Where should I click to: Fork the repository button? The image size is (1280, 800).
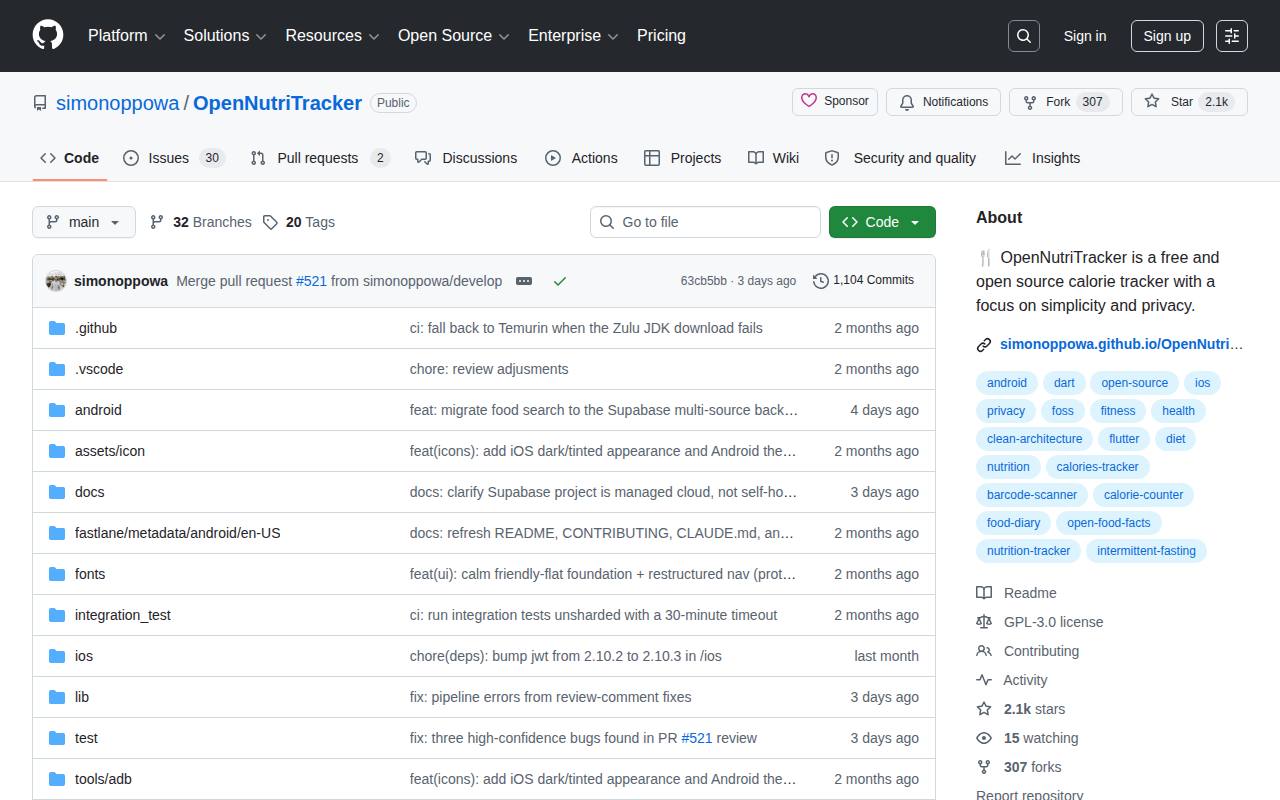(1066, 102)
